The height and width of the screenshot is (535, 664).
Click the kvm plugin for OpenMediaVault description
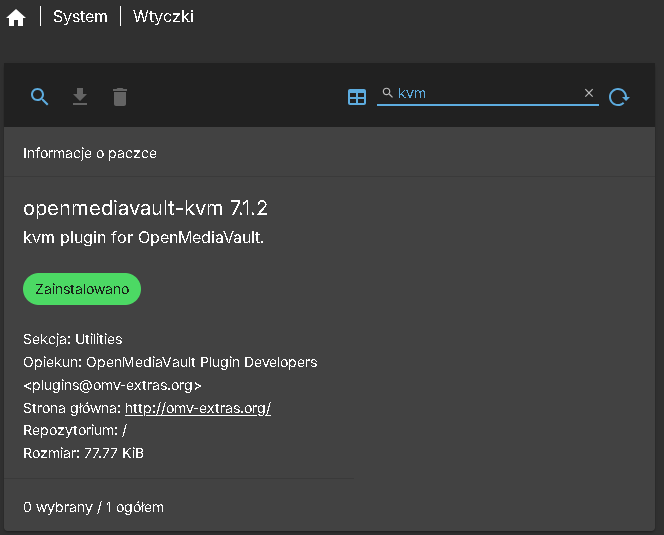143,238
